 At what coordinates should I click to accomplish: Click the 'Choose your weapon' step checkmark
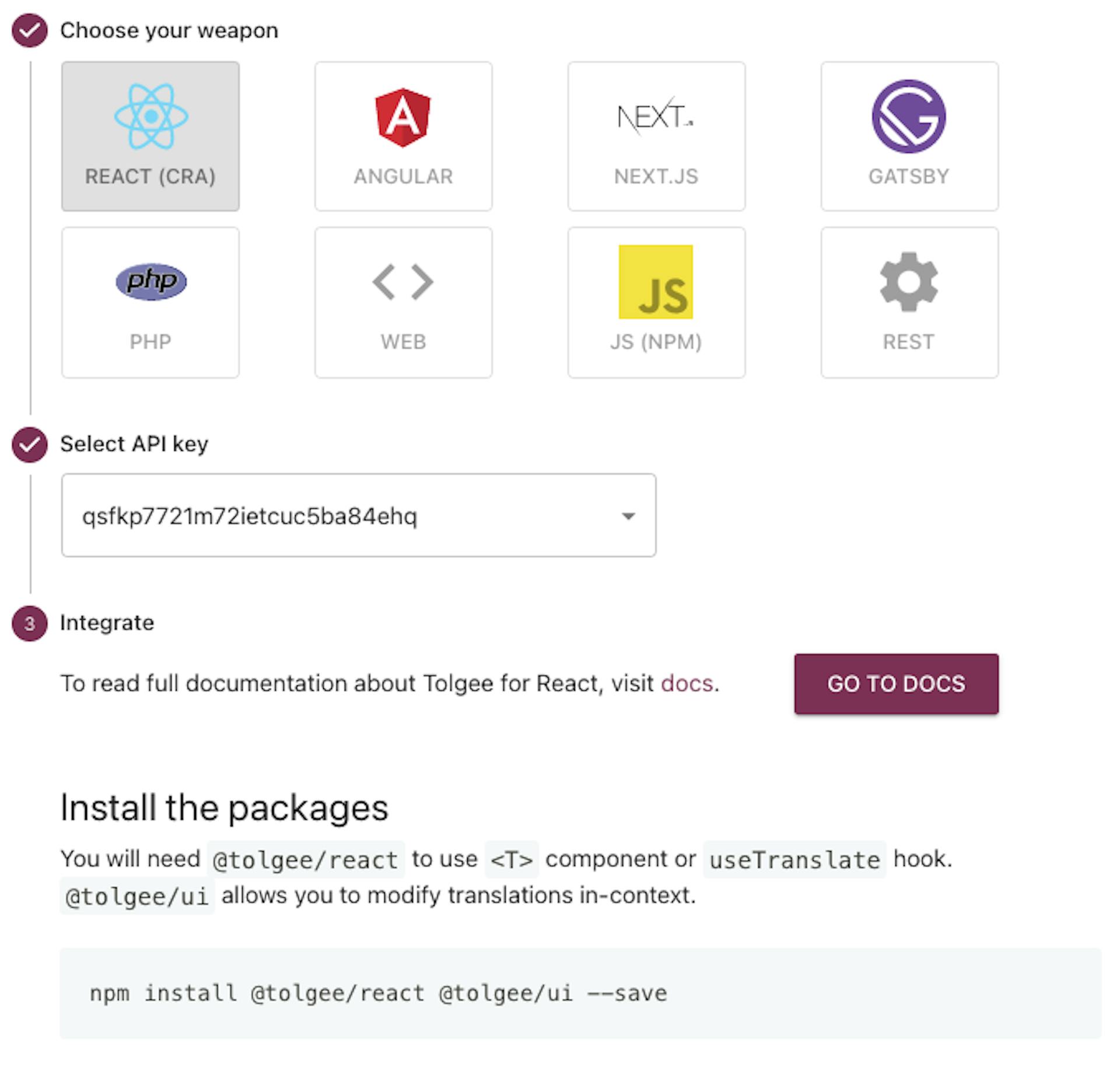point(30,30)
